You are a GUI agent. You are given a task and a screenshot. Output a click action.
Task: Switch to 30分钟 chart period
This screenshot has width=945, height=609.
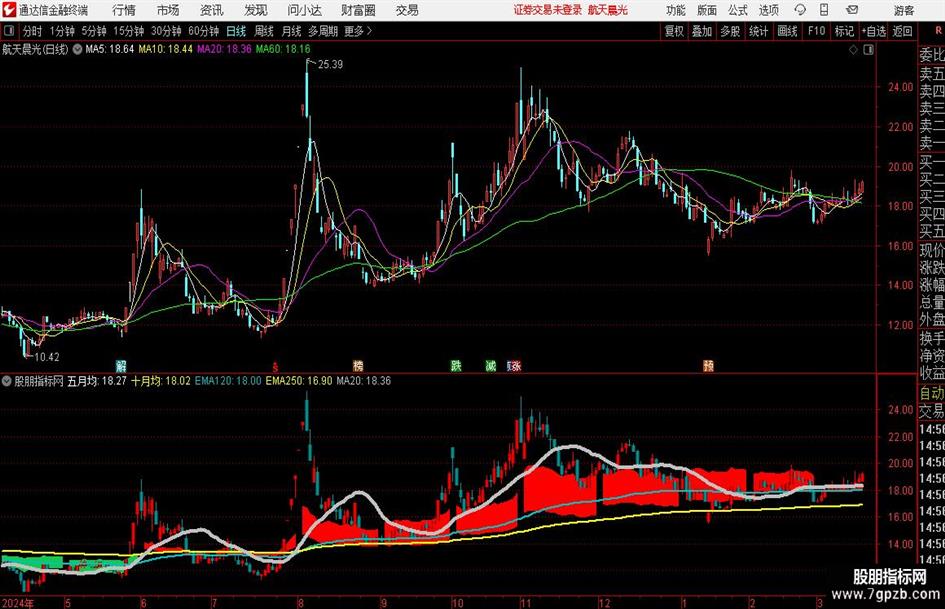[x=166, y=31]
